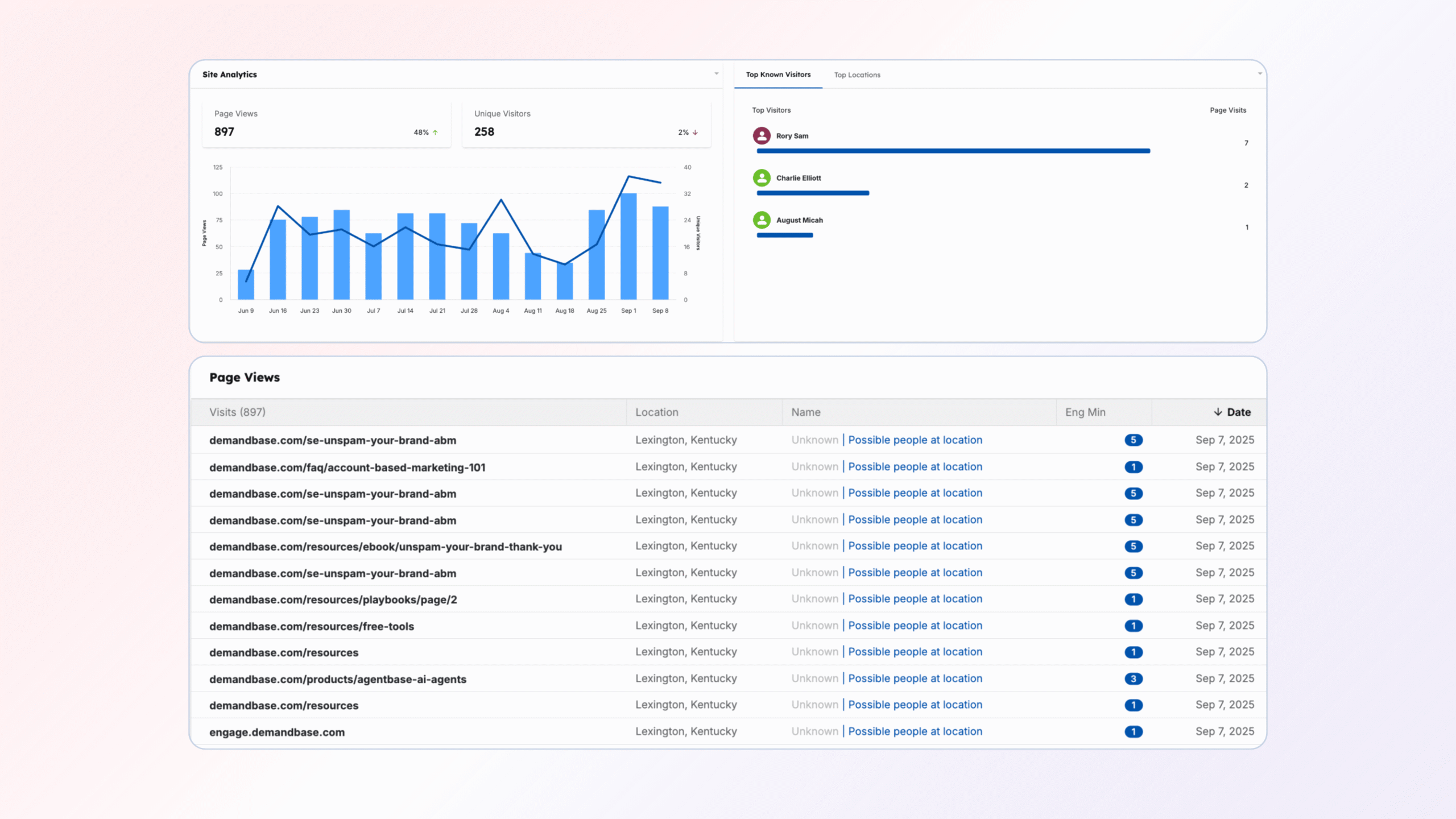Screen dimensions: 1456x819
Task: Open Possible people at location for account-based-marketing-101
Action: 915,466
